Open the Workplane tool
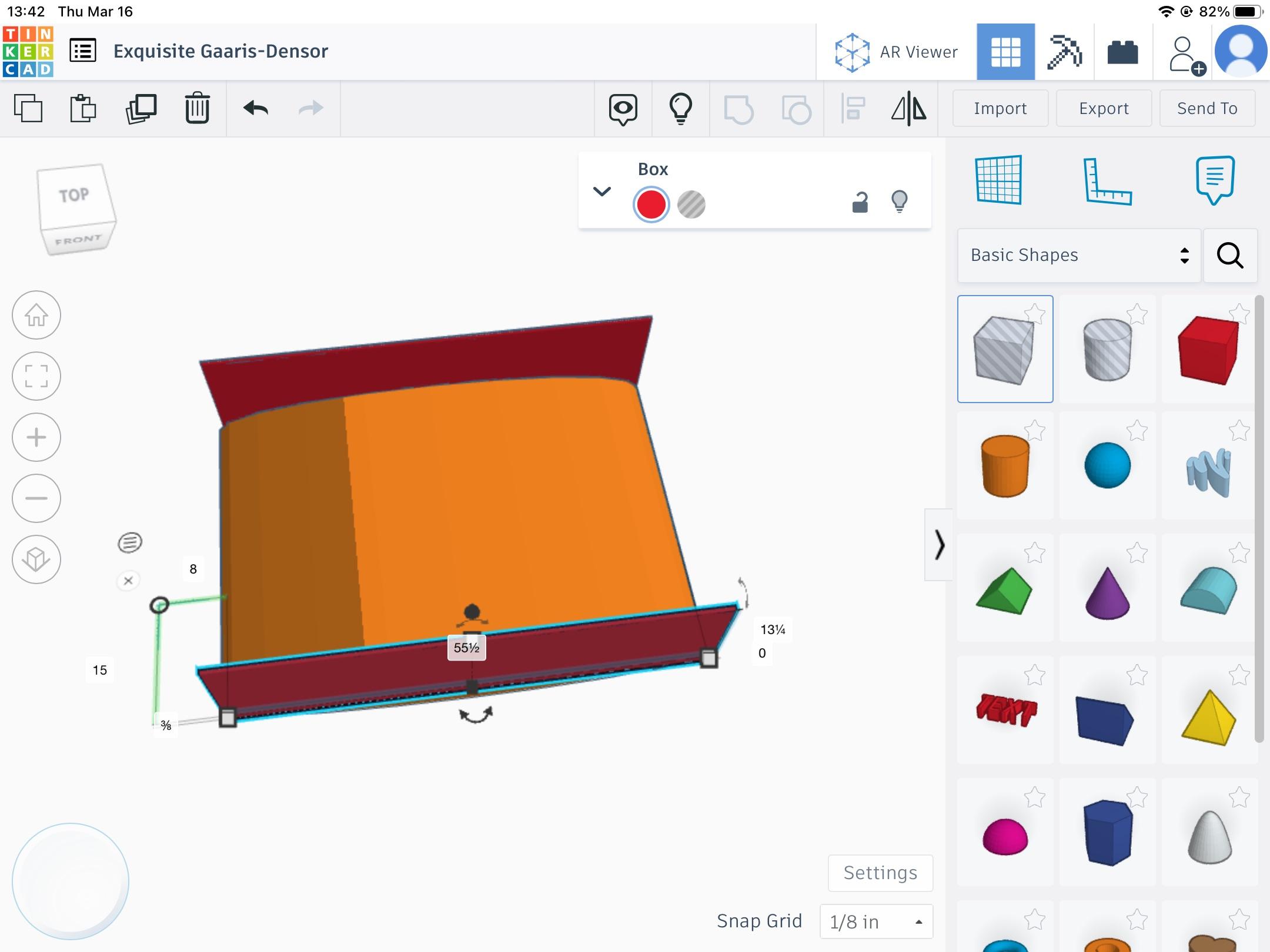Screen dimensions: 1270x952 pyautogui.click(x=999, y=180)
